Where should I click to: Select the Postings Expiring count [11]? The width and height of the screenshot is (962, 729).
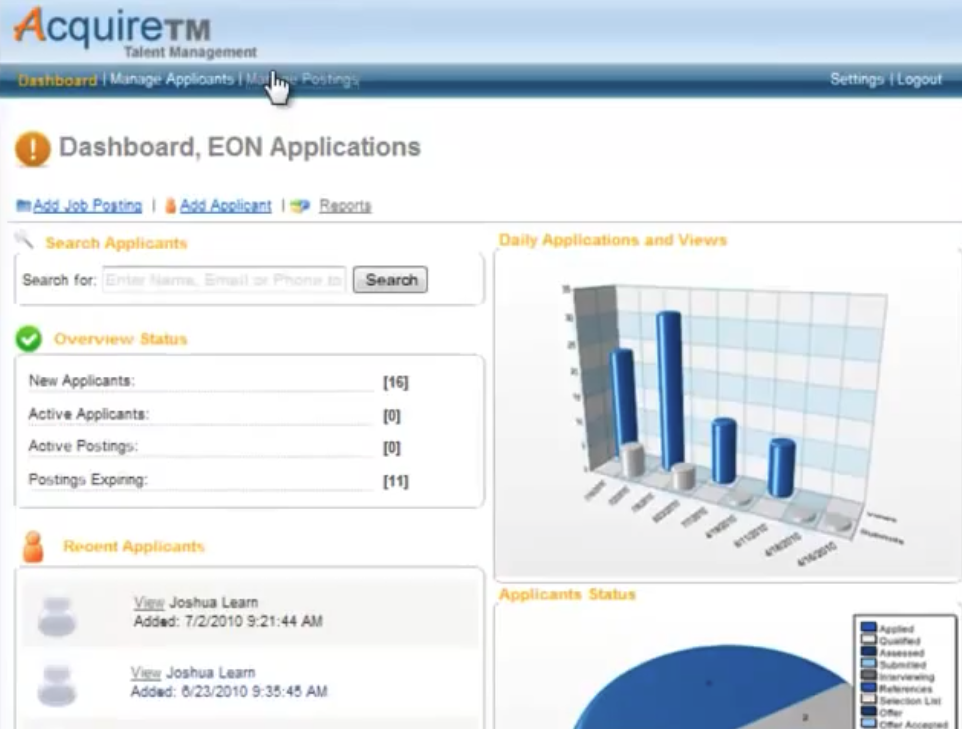(x=396, y=481)
